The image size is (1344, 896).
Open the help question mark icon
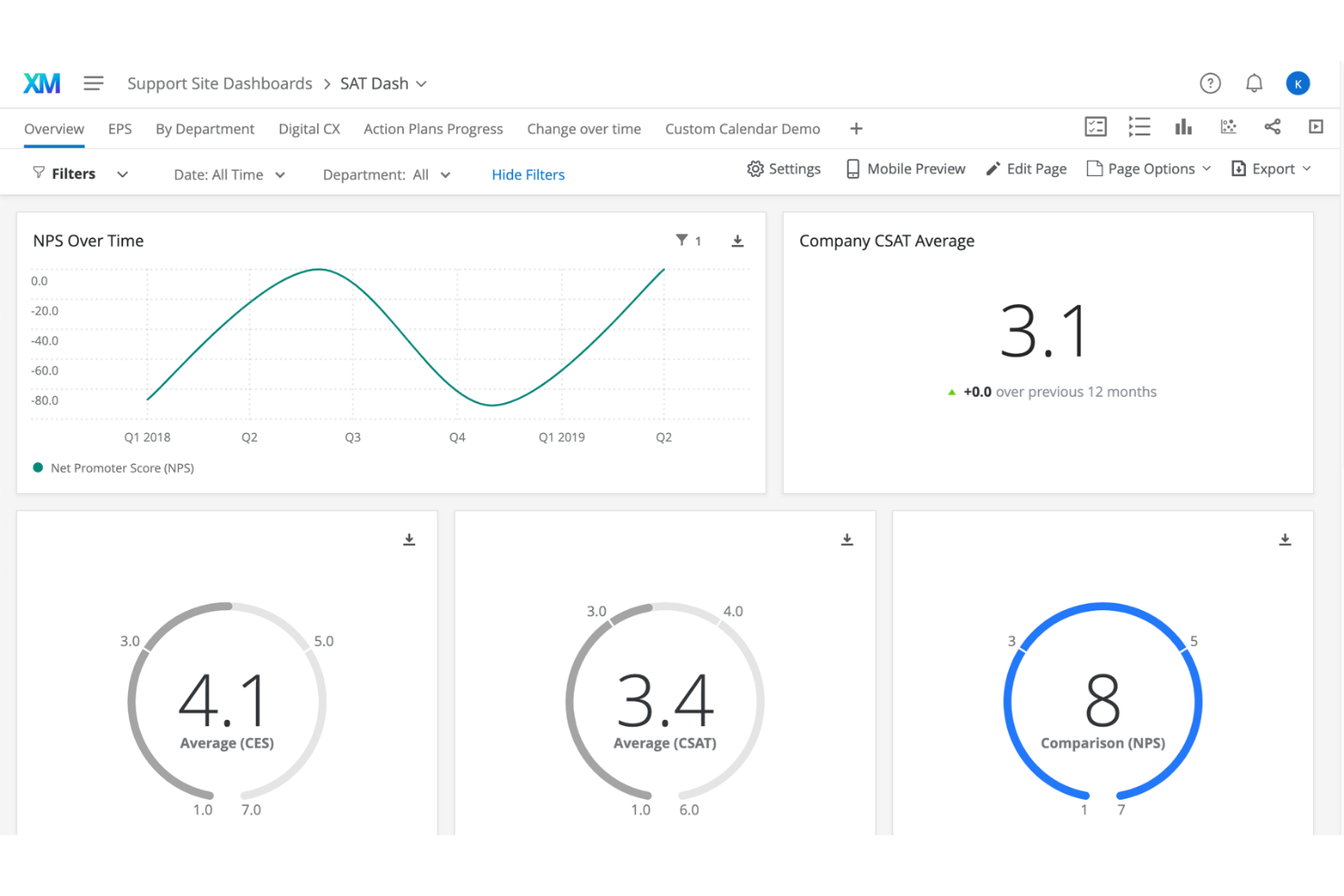pos(1210,84)
